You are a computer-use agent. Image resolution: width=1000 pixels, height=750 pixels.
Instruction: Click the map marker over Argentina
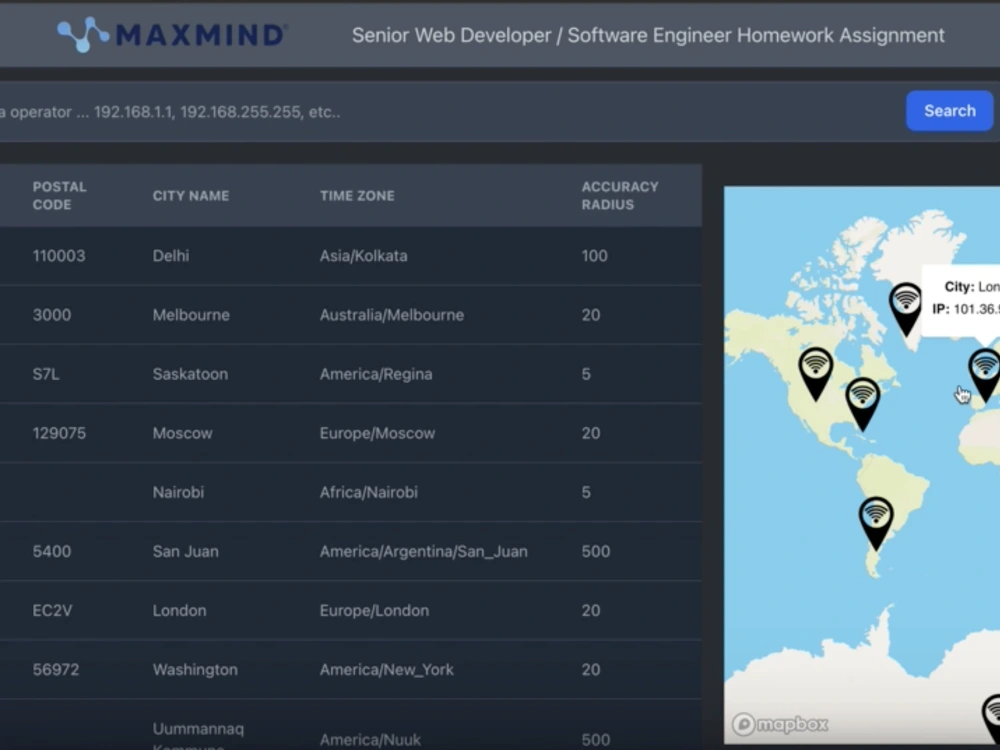point(876,524)
